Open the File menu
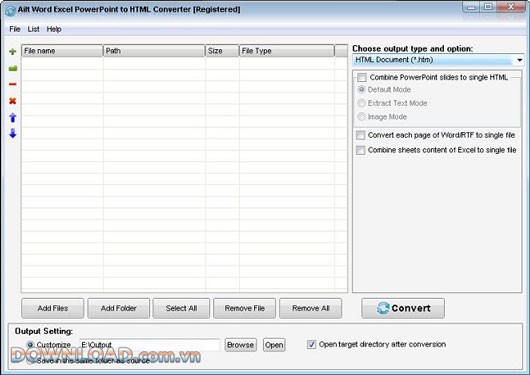Viewport: 530px width, 375px height. [x=15, y=29]
